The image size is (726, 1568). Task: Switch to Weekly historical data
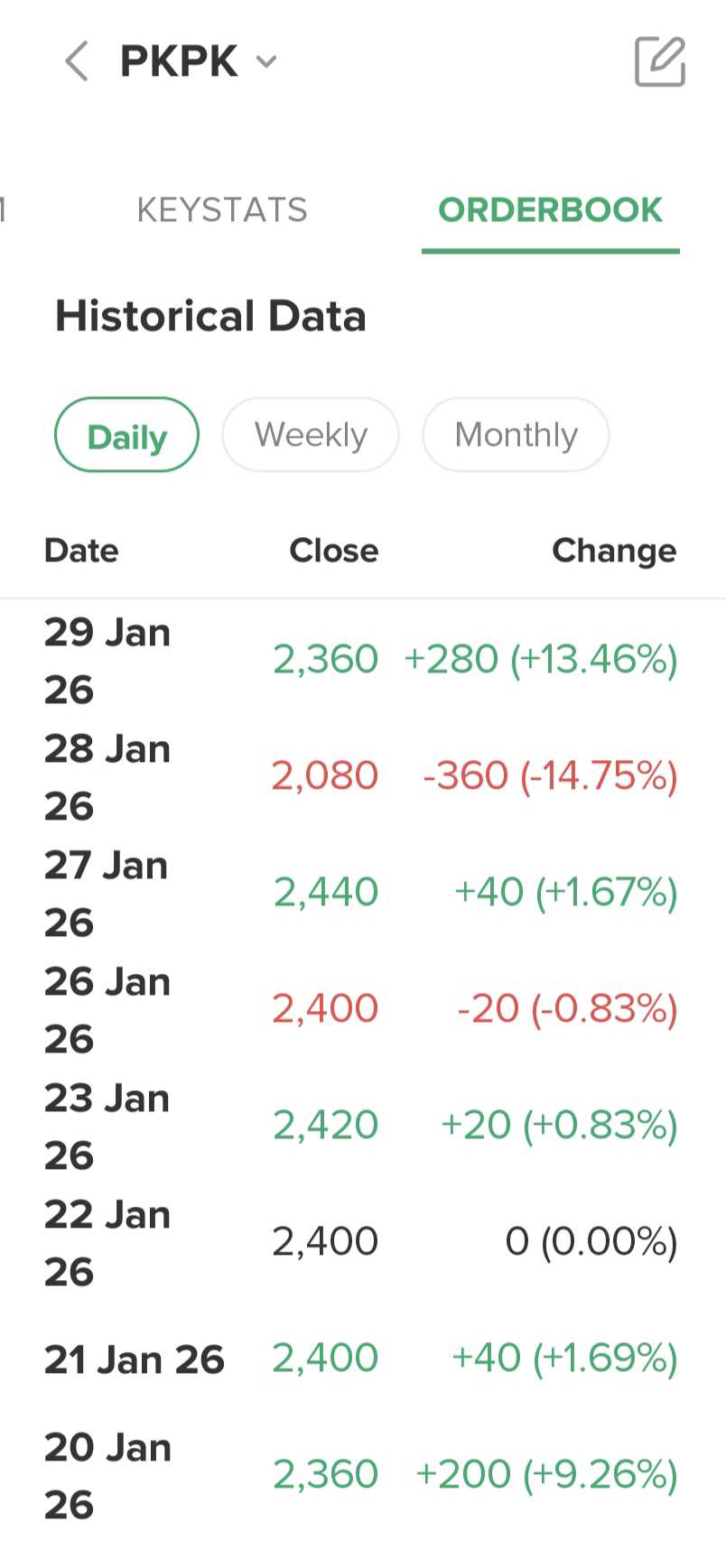pos(311,436)
